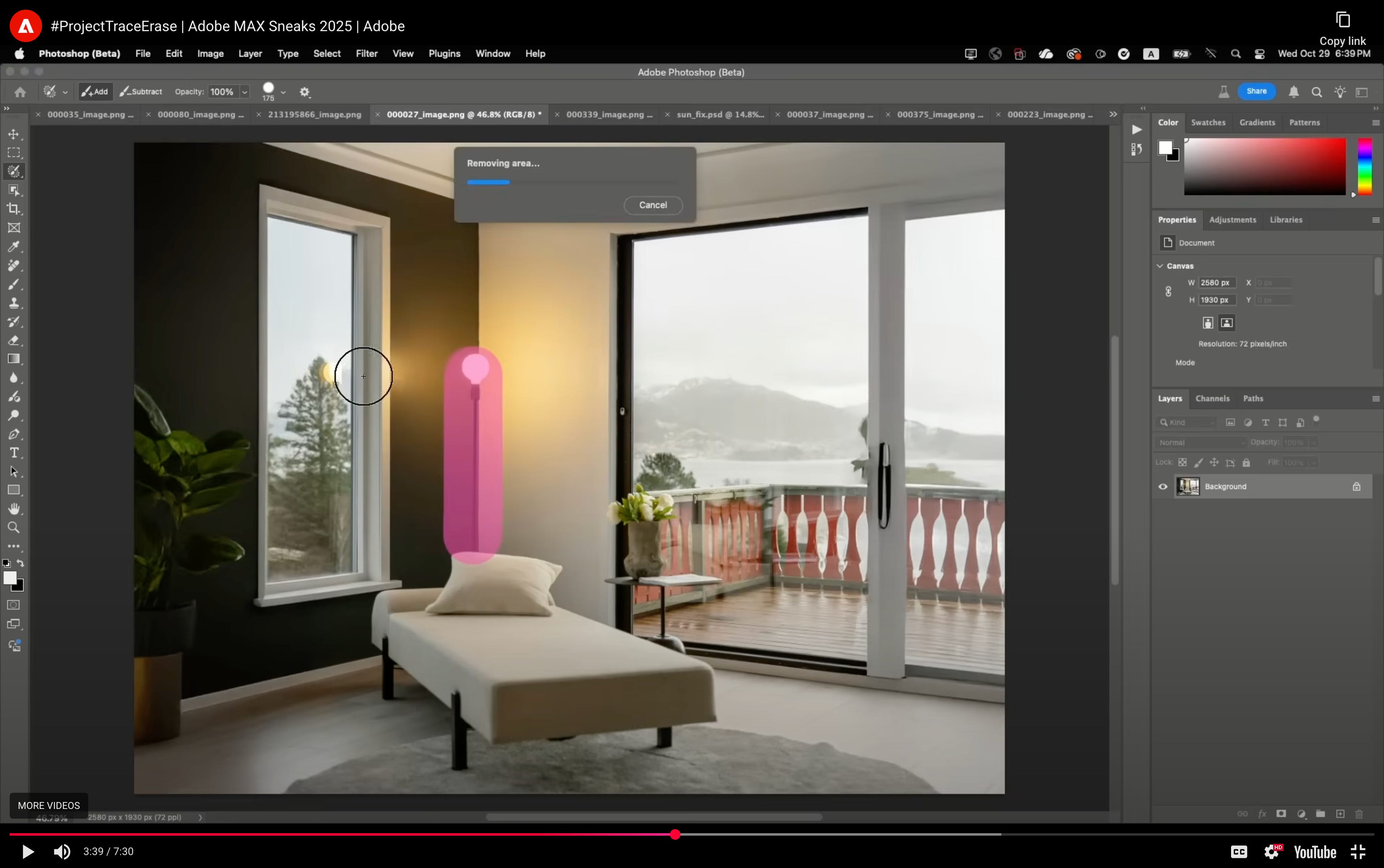Collapse the Canvas section

click(1160, 266)
